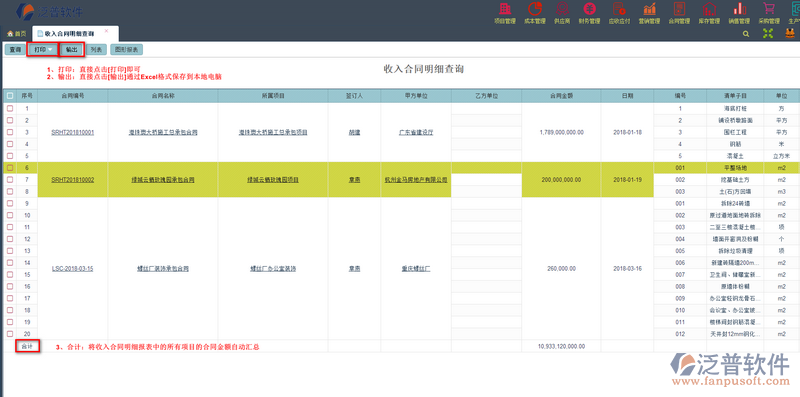The height and width of the screenshot is (397, 800).
Task: Click the 输出 export button
Action: tap(71, 49)
